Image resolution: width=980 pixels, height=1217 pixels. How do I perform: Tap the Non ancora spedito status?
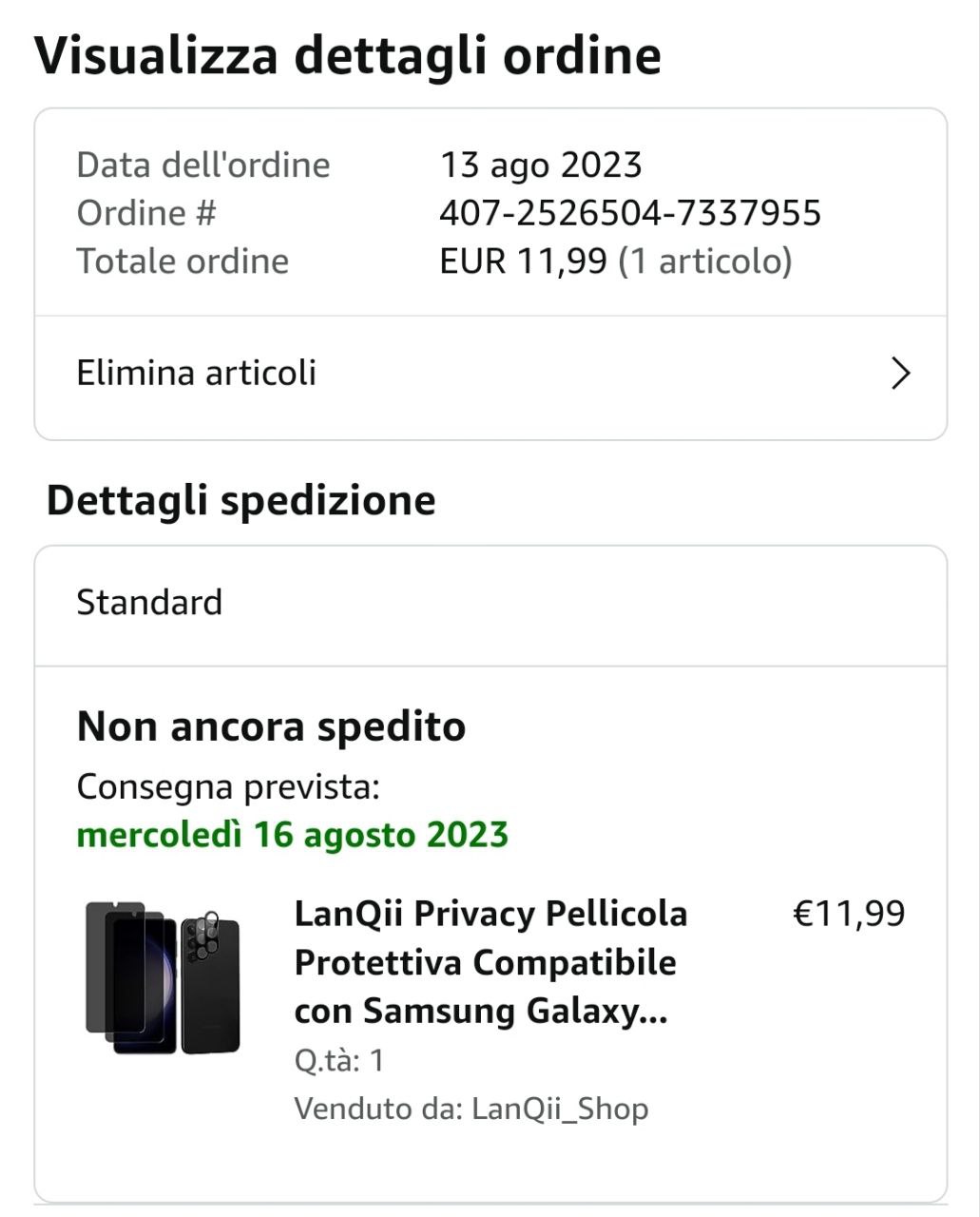click(271, 726)
